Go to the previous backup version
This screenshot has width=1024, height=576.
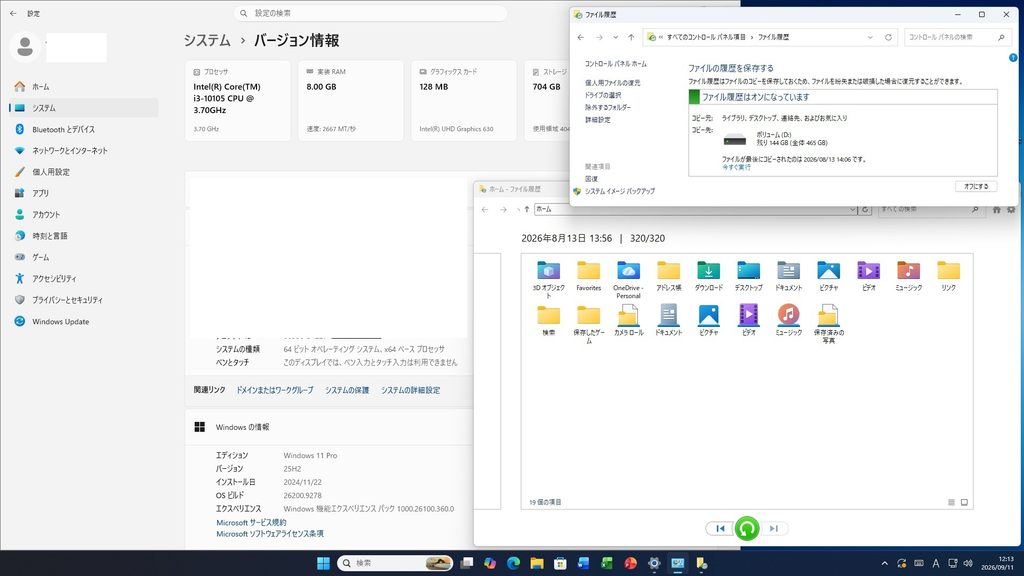pos(720,528)
